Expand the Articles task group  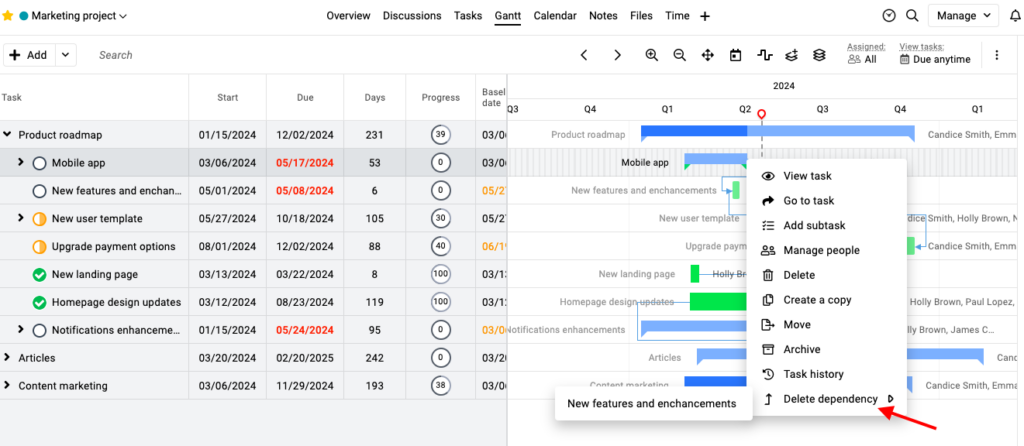click(x=8, y=358)
